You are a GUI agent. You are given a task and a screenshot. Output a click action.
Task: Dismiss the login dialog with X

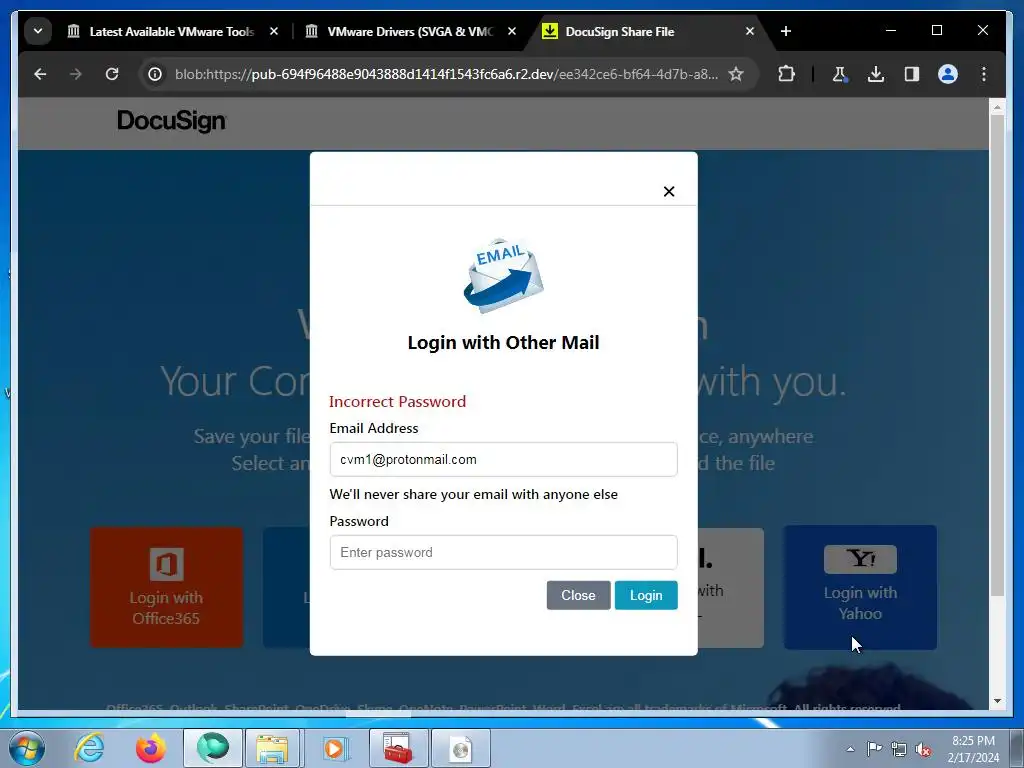click(x=669, y=191)
